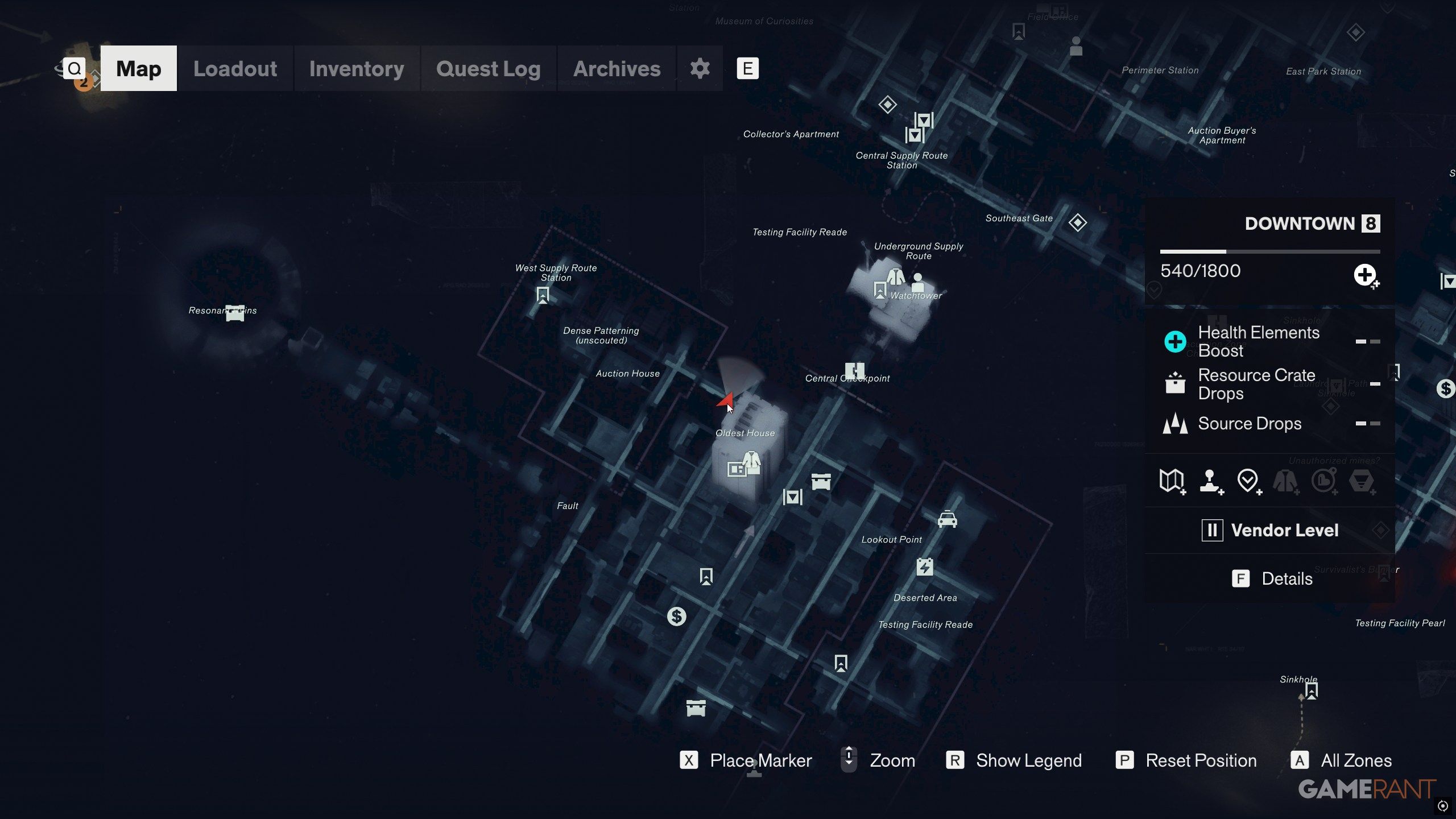The width and height of the screenshot is (1456, 819).
Task: Click the outfit jacket perk icon
Action: tap(1285, 481)
